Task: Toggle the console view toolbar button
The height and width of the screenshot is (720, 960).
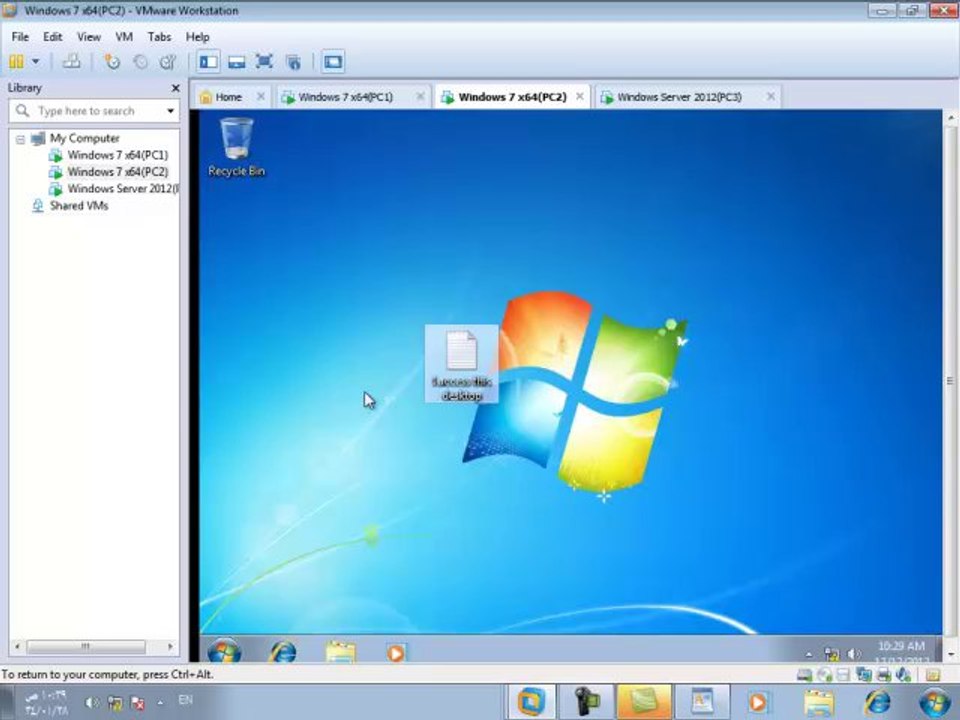Action: click(x=333, y=61)
